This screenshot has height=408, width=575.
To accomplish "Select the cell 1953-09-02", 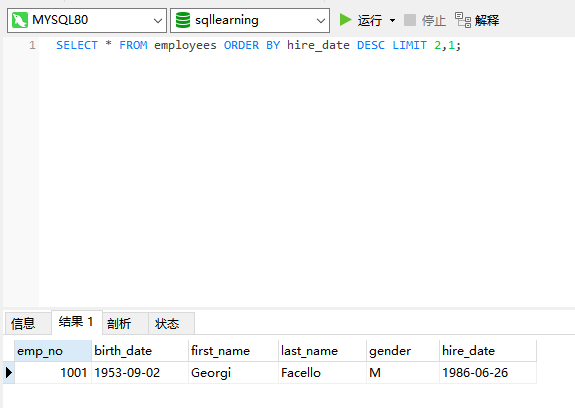I will tap(140, 373).
